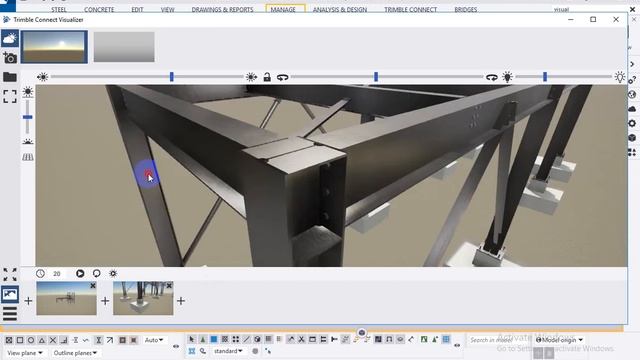Adjust the sun rotation slider handle
Screen dimensions: 640x360
click(376, 76)
